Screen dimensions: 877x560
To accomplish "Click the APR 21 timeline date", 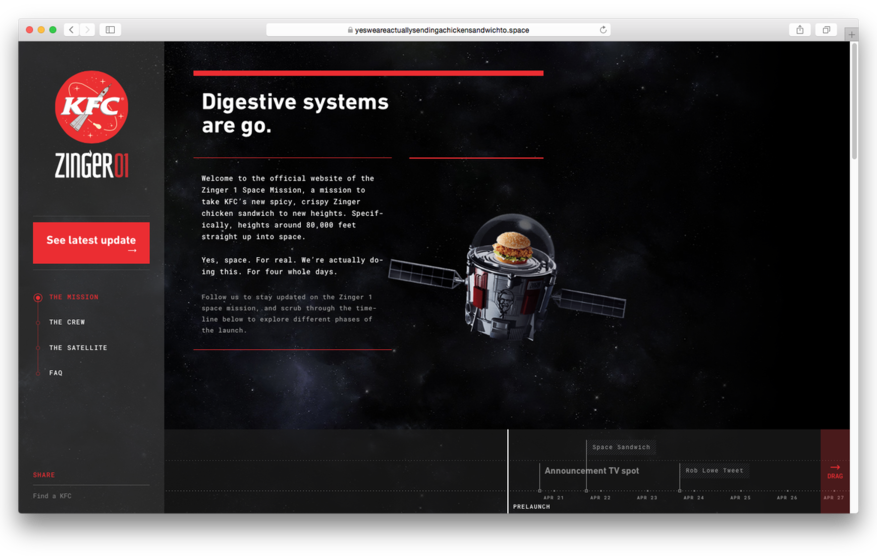I will tap(554, 497).
